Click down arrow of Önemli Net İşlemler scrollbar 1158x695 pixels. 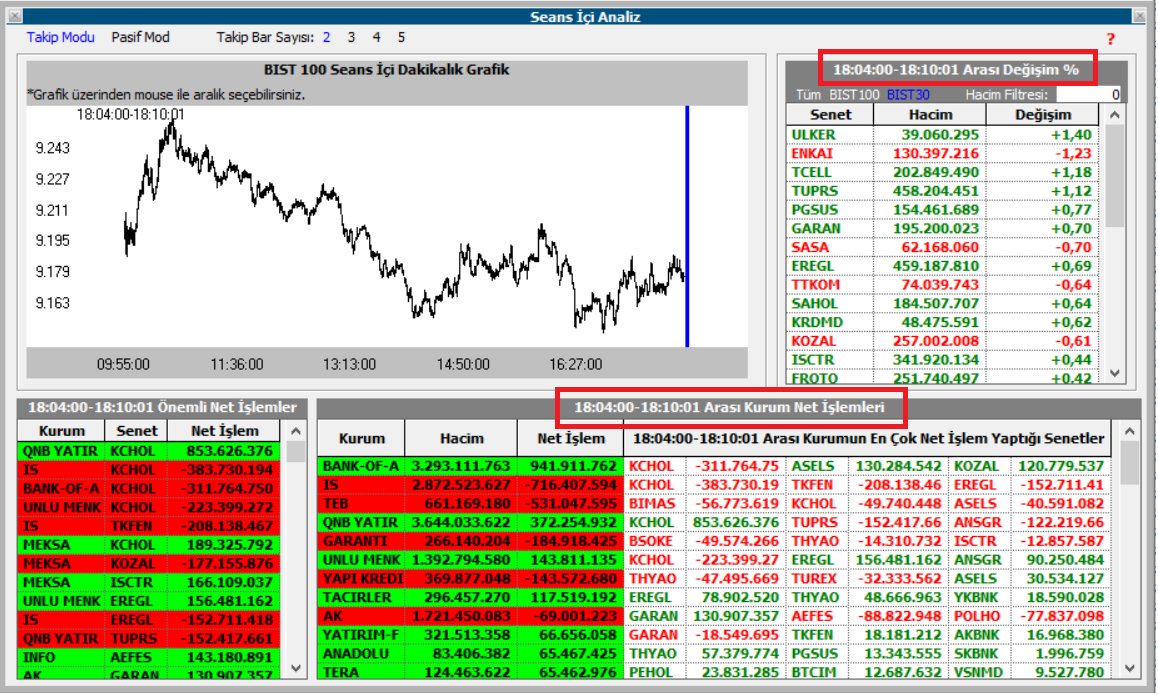click(296, 668)
